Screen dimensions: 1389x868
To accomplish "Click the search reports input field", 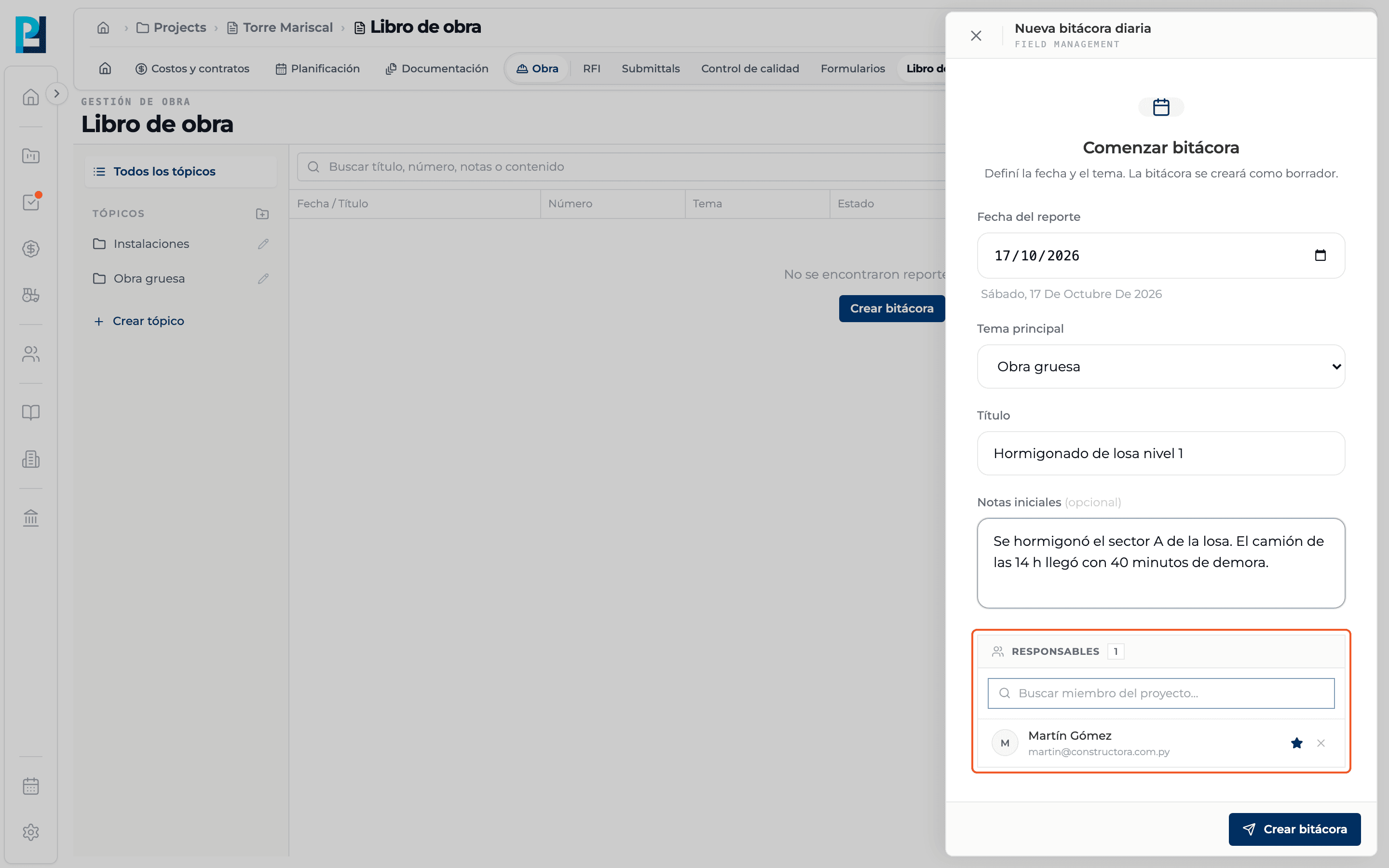I will (x=621, y=166).
